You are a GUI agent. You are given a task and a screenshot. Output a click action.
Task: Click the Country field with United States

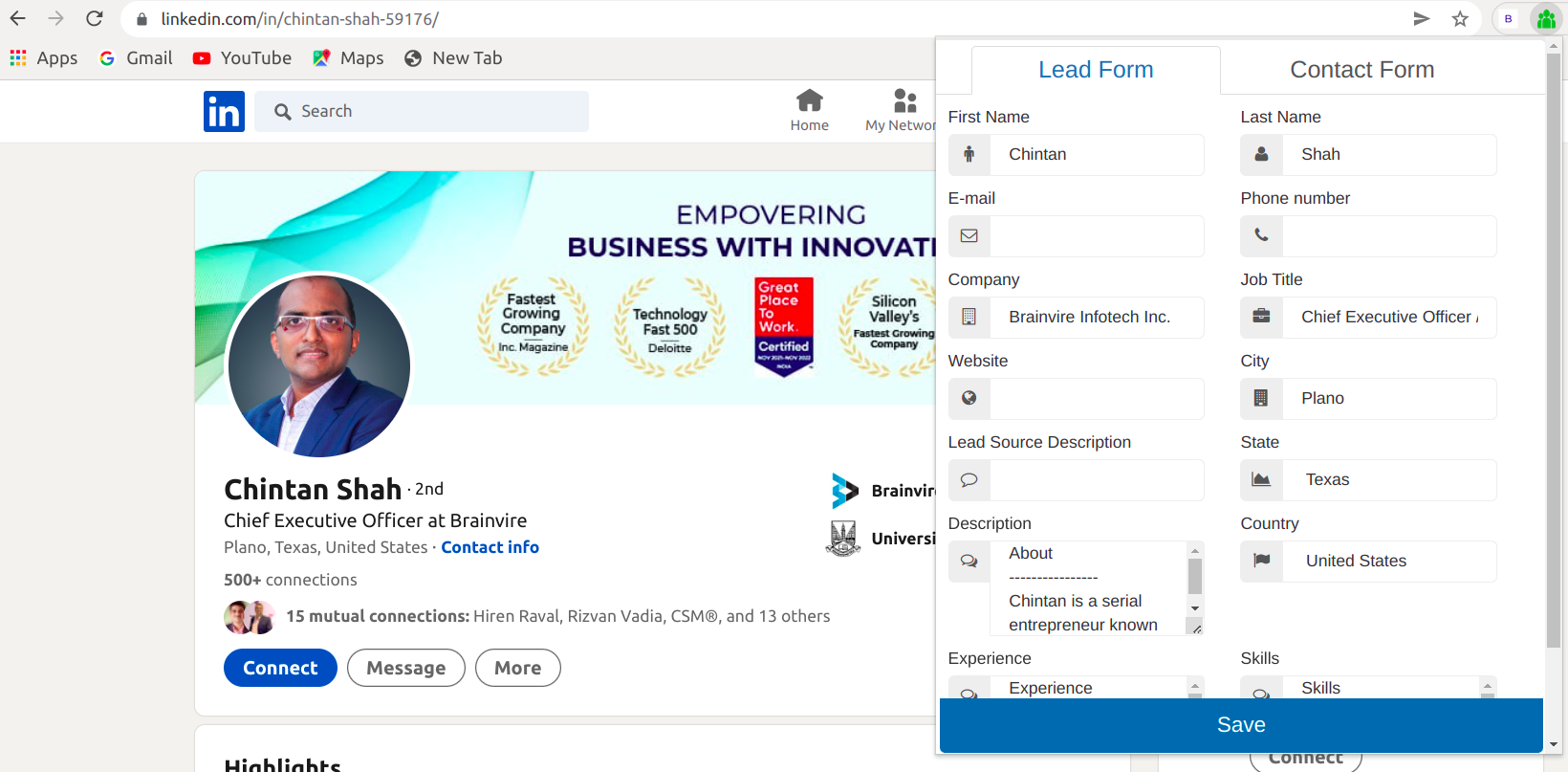(x=1389, y=562)
